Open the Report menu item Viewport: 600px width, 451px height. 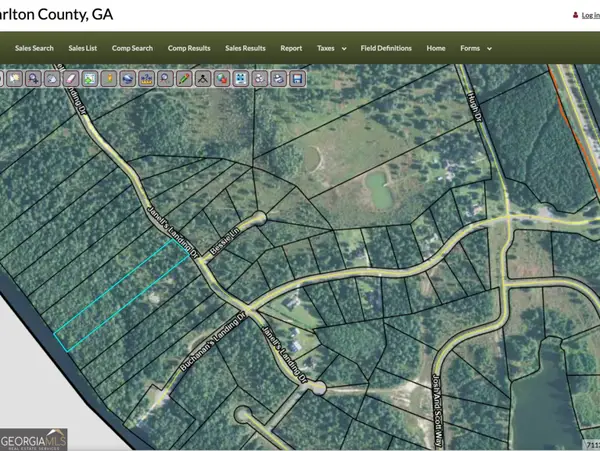tap(291, 48)
